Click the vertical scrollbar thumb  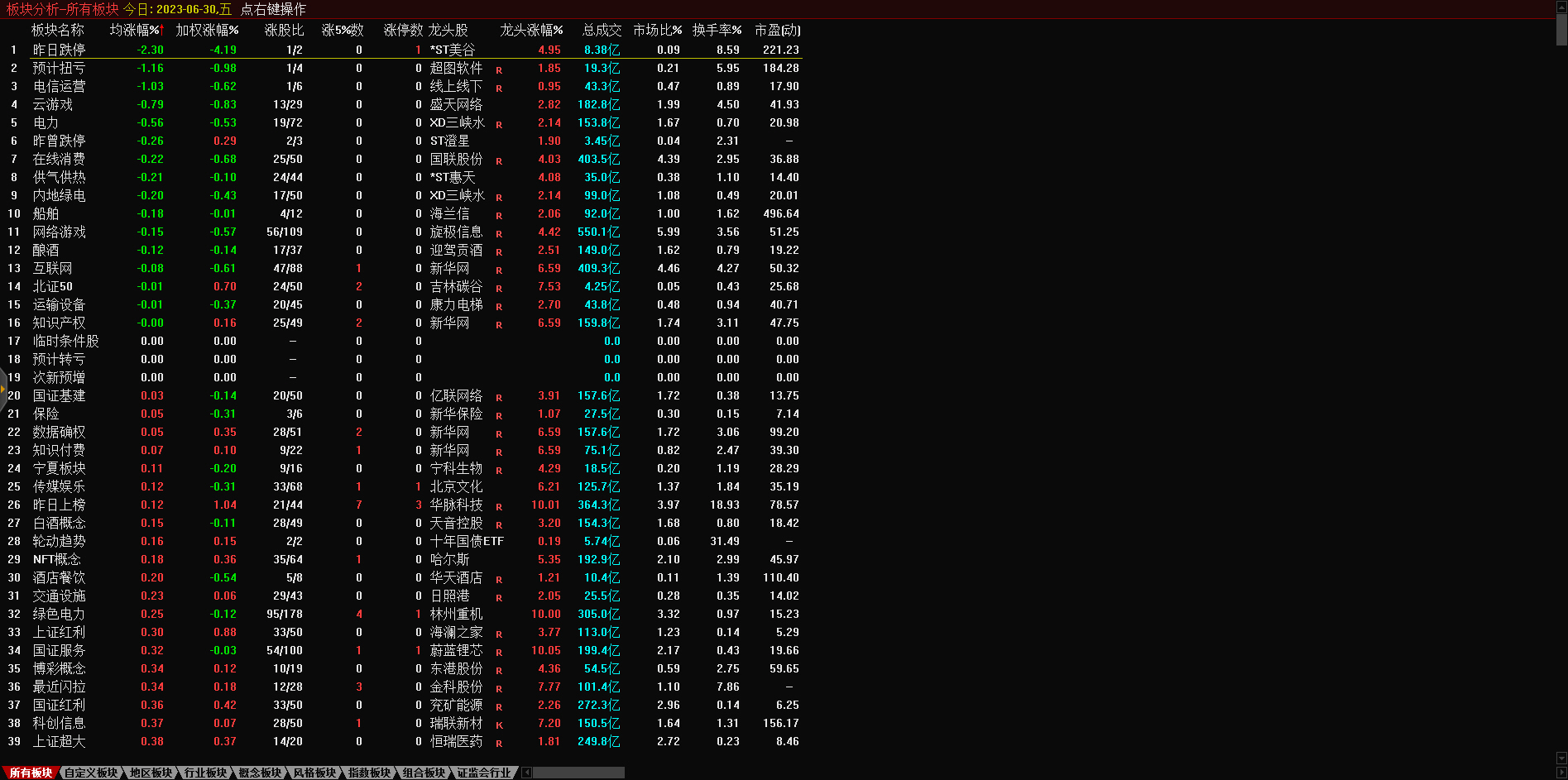click(x=1561, y=29)
